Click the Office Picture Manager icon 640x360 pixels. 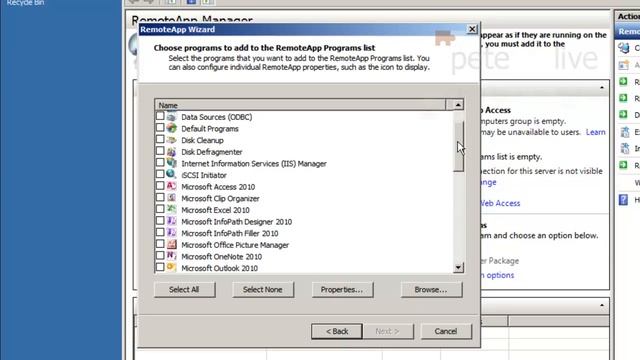pyautogui.click(x=171, y=244)
